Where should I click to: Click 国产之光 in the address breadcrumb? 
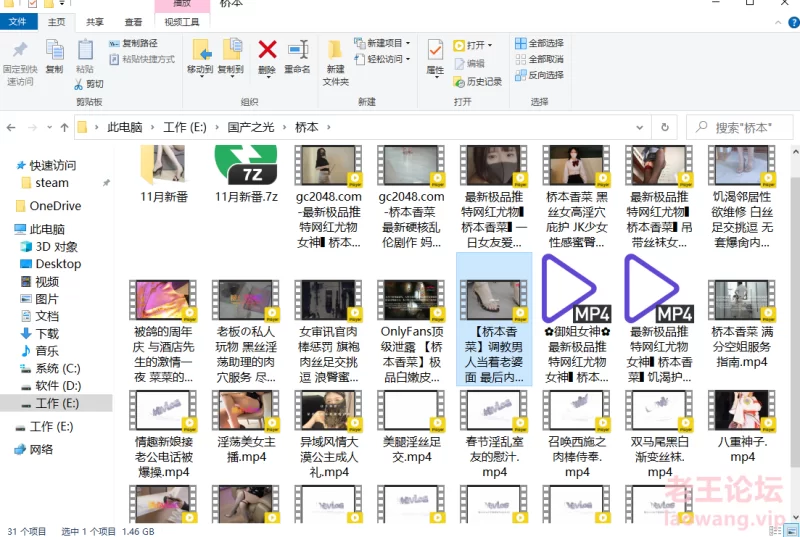tap(251, 127)
